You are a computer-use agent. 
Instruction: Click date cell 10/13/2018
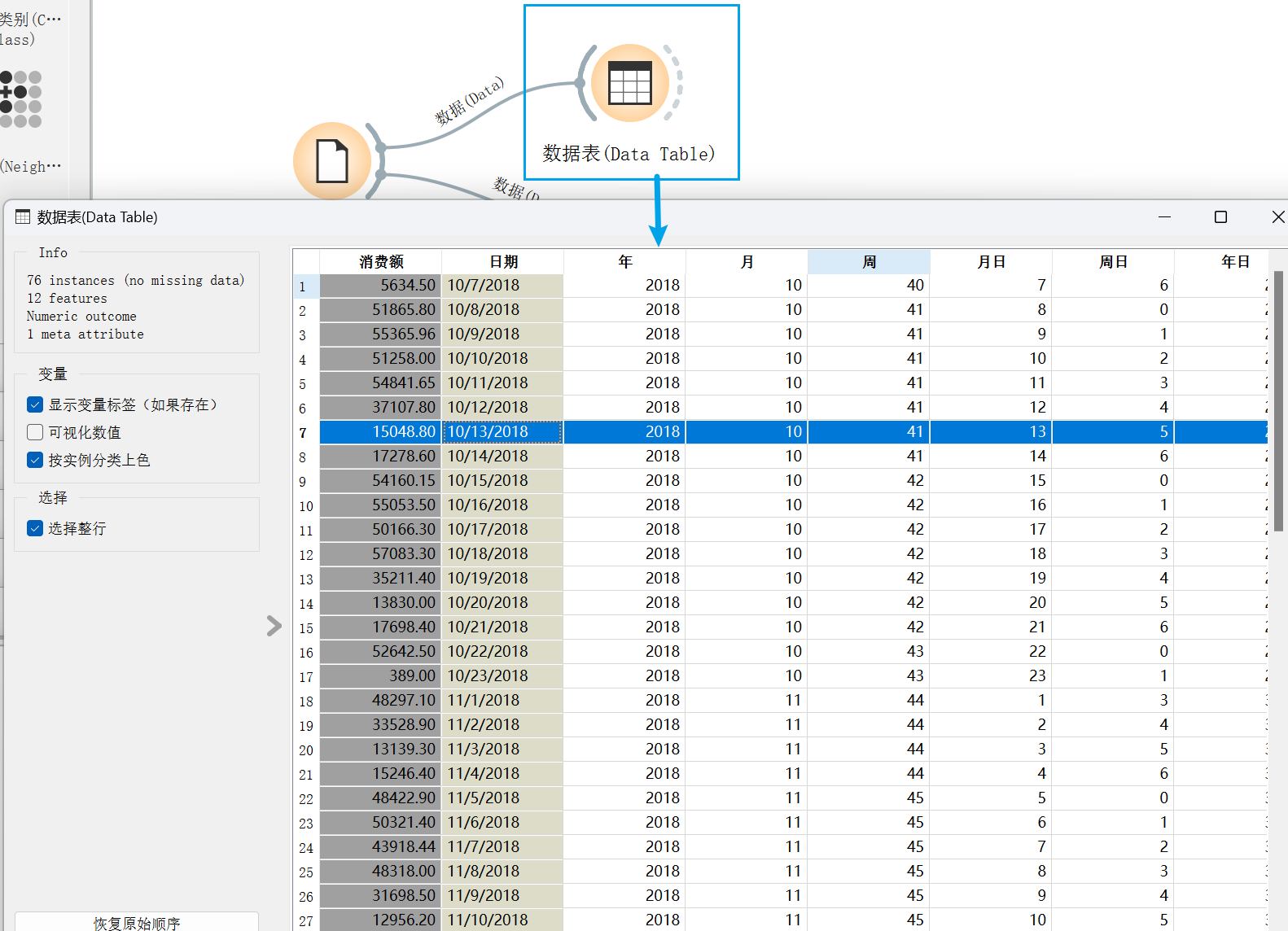(x=503, y=432)
